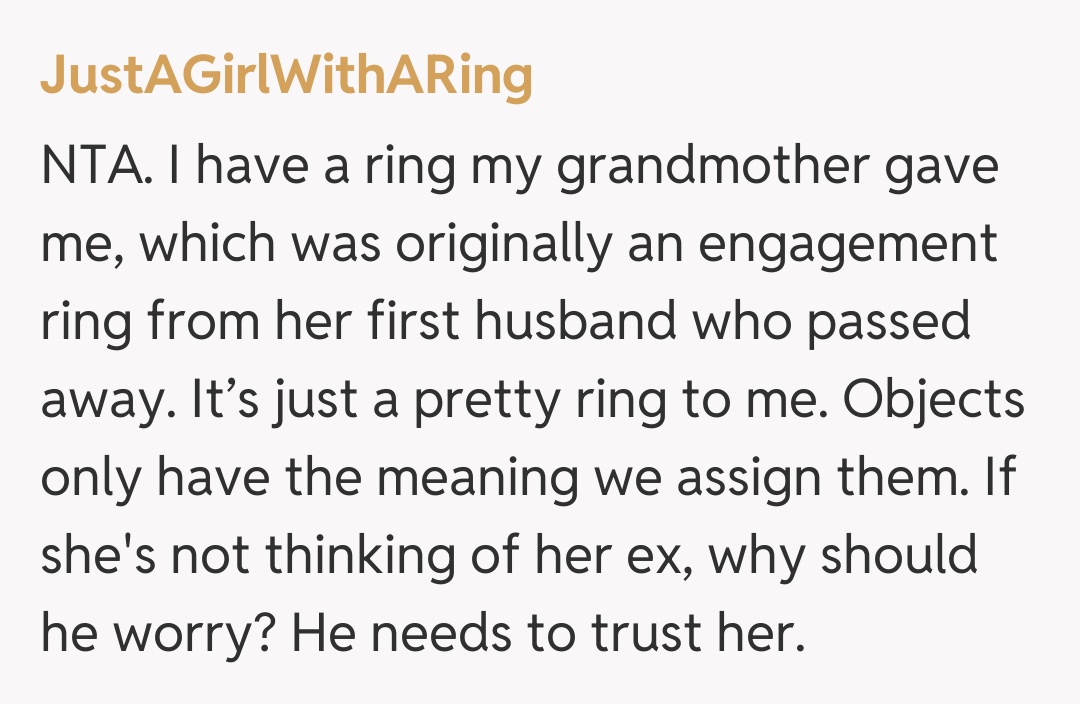1080x704 pixels.
Task: Click the word "should" in the comment
Action: [897, 555]
